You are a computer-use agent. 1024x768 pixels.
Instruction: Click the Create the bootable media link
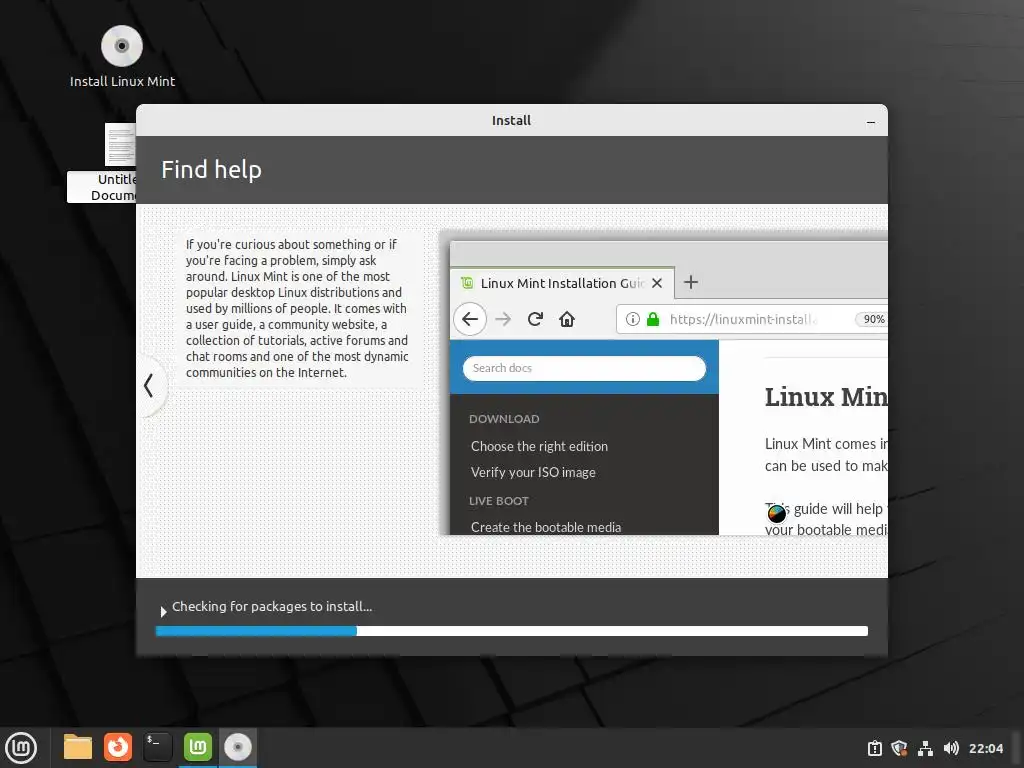(546, 527)
